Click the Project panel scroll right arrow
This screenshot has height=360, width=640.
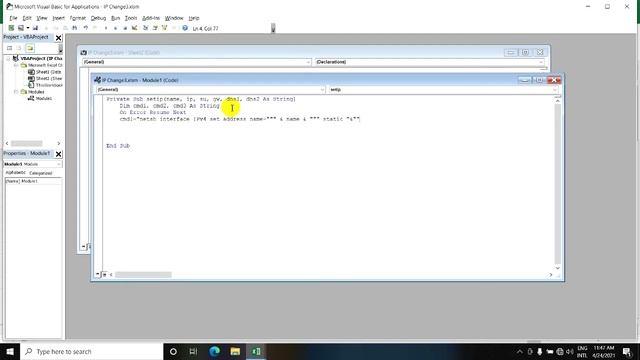[58, 143]
